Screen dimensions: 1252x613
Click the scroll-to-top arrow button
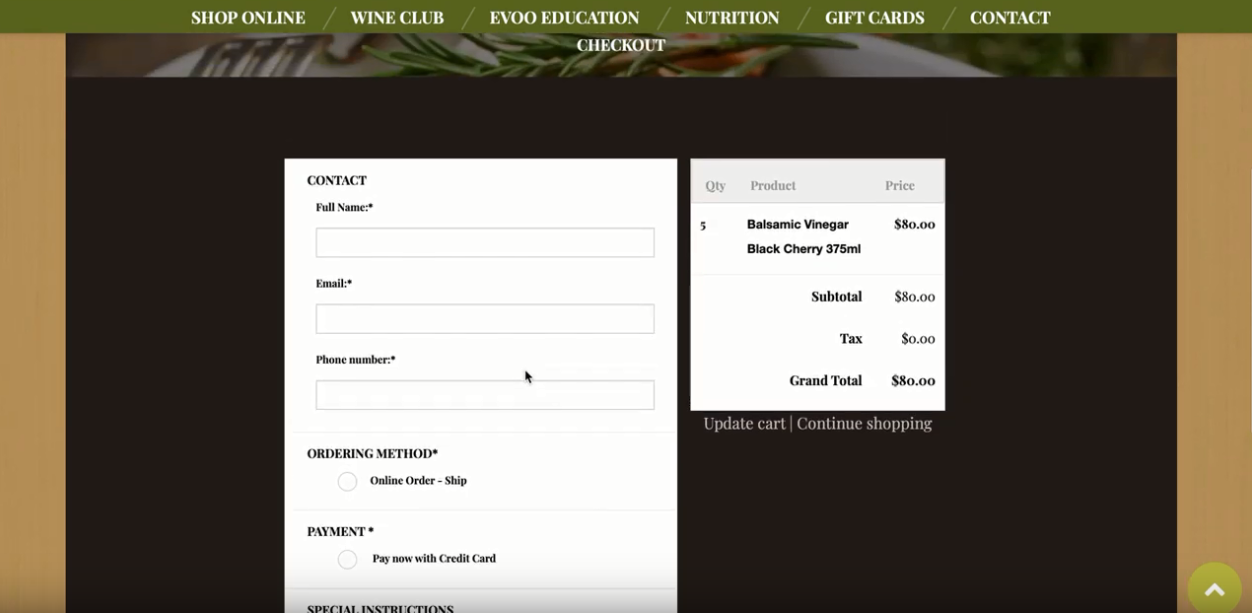point(1214,589)
